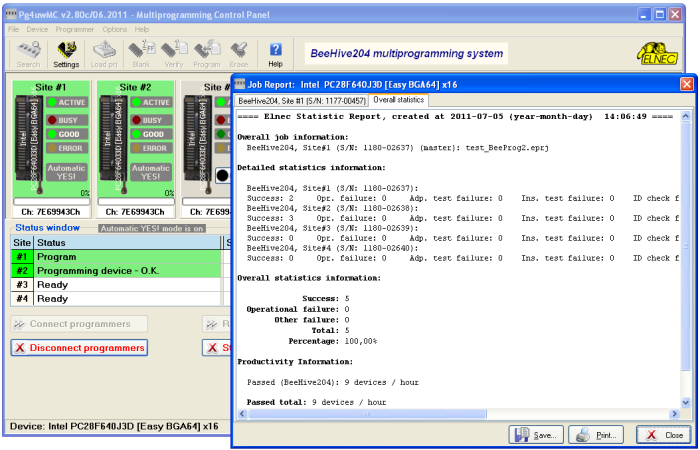The image size is (700, 450).
Task: Select status row #1 Program
Action: click(x=116, y=257)
